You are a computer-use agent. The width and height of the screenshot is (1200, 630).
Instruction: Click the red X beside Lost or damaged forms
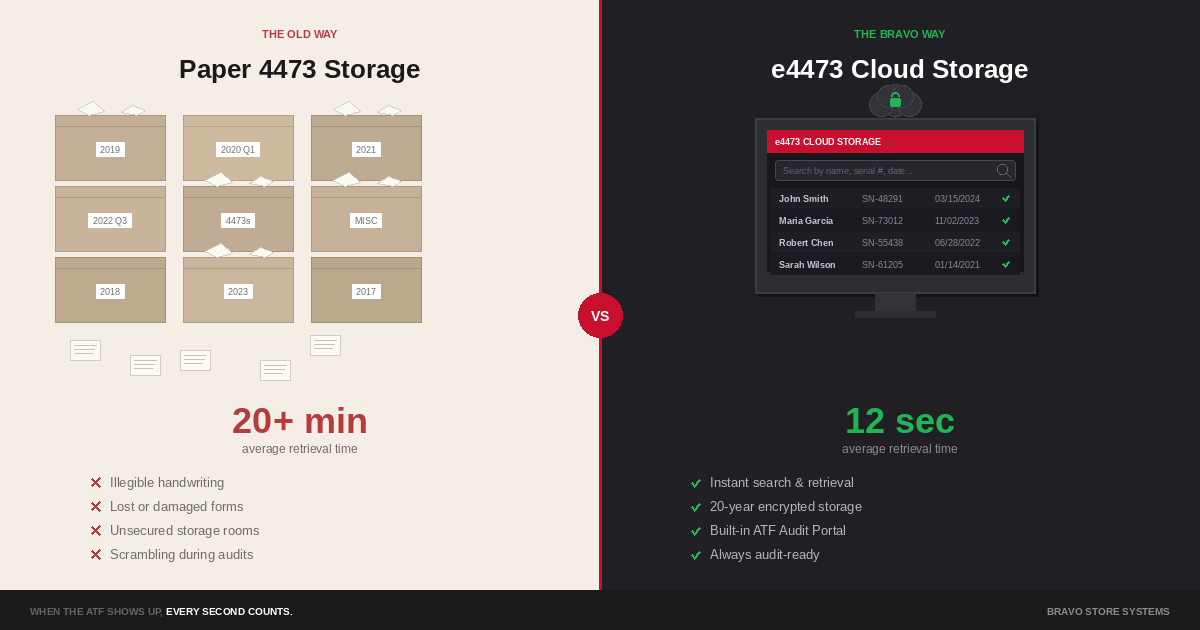96,507
